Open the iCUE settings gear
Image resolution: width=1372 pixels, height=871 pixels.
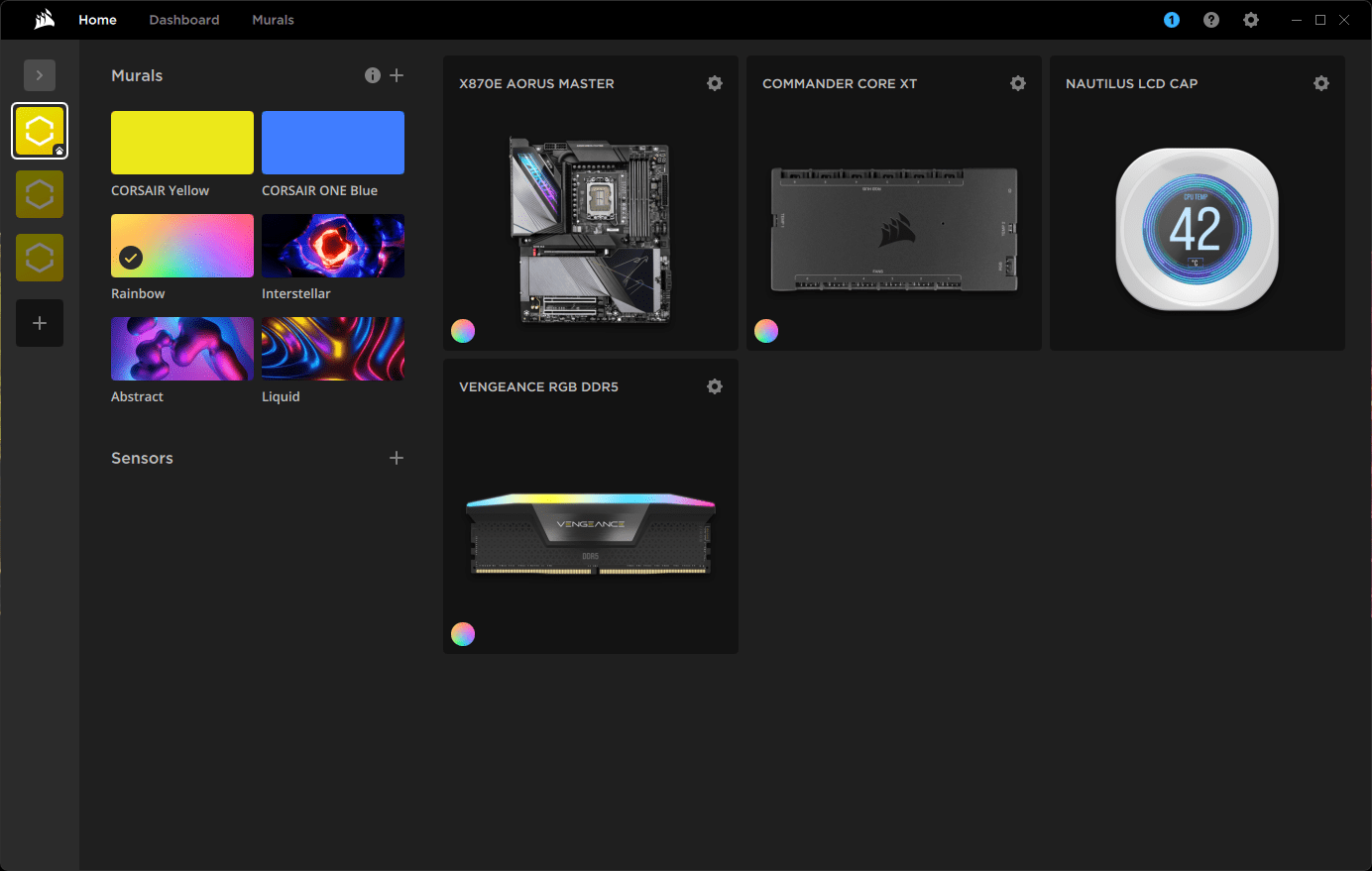[x=1251, y=19]
